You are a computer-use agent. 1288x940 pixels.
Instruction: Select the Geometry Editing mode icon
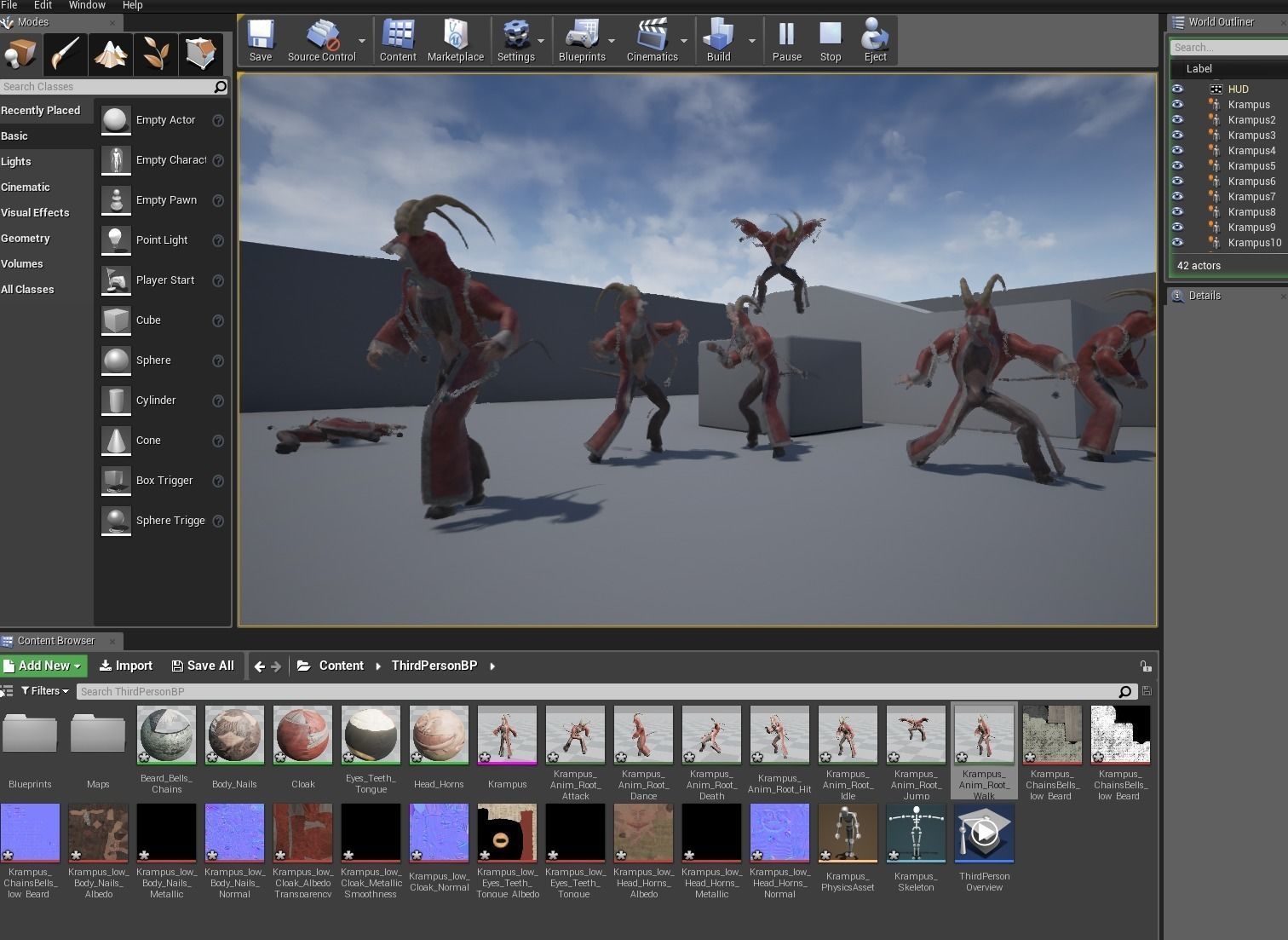tap(201, 55)
